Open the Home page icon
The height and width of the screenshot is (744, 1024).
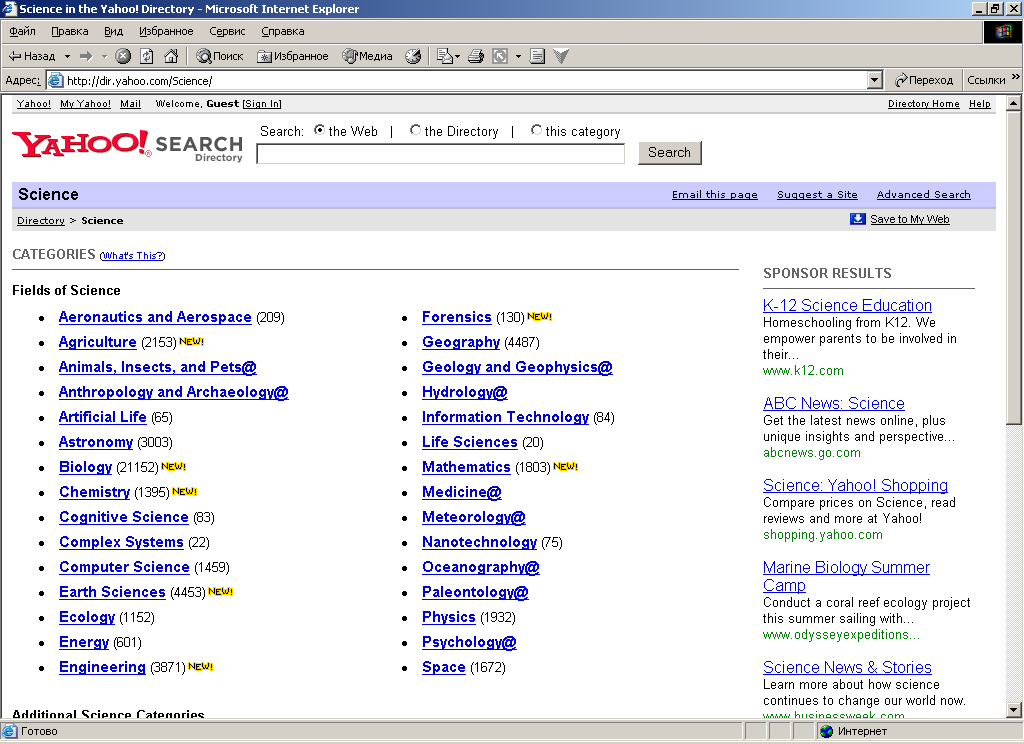click(171, 56)
